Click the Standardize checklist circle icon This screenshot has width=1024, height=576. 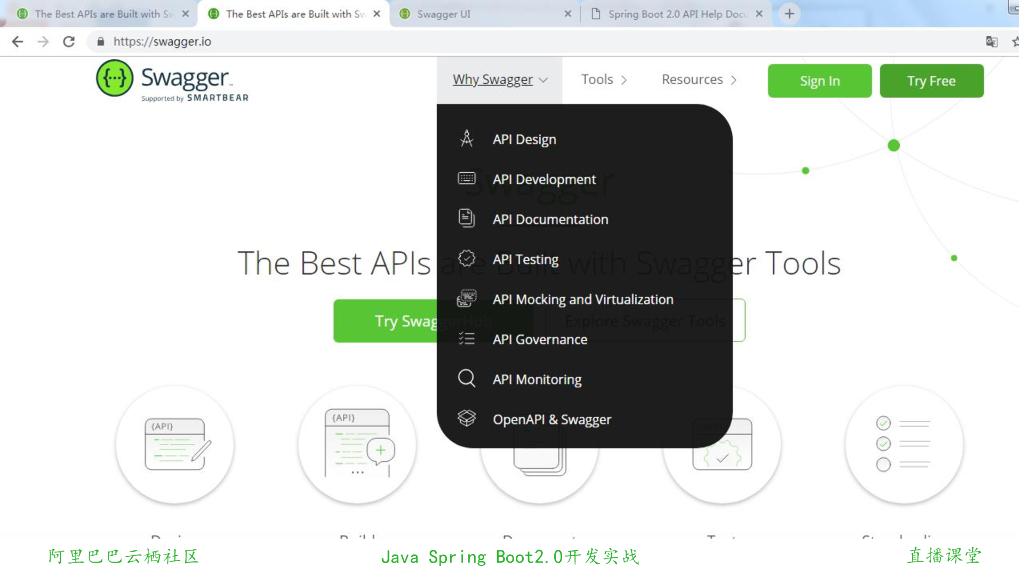(904, 445)
